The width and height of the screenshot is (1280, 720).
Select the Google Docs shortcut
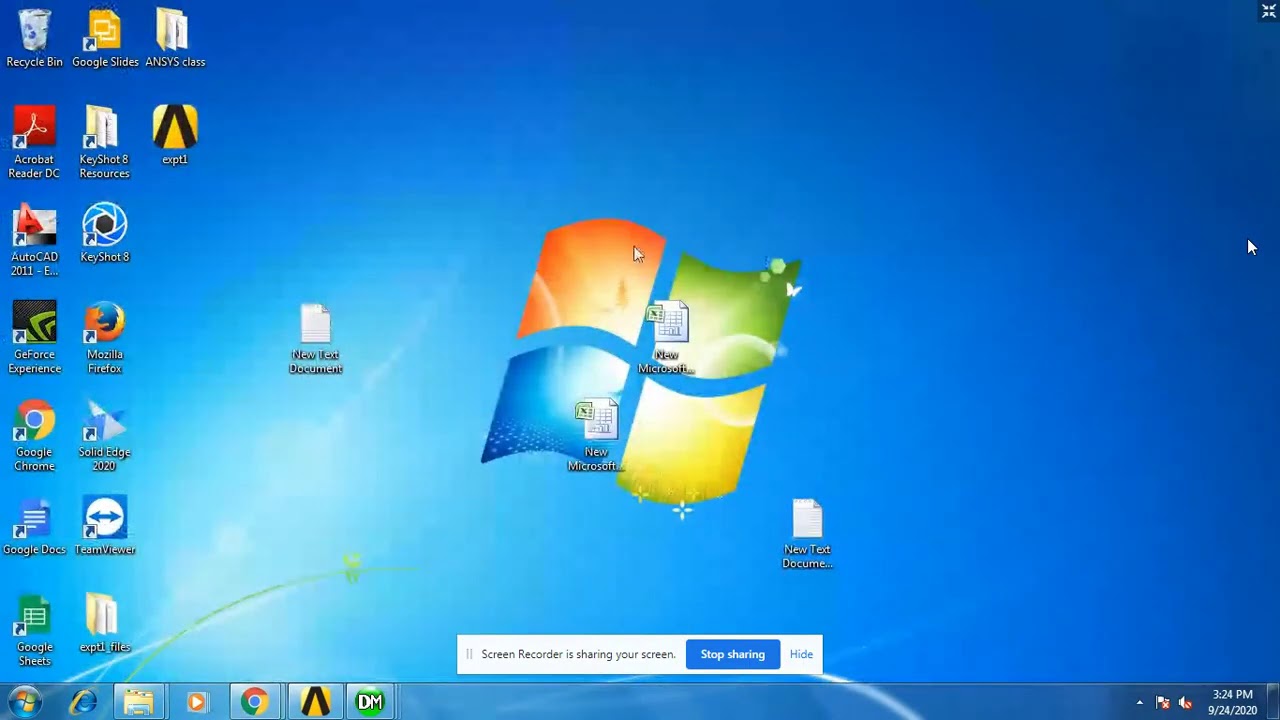(x=34, y=526)
